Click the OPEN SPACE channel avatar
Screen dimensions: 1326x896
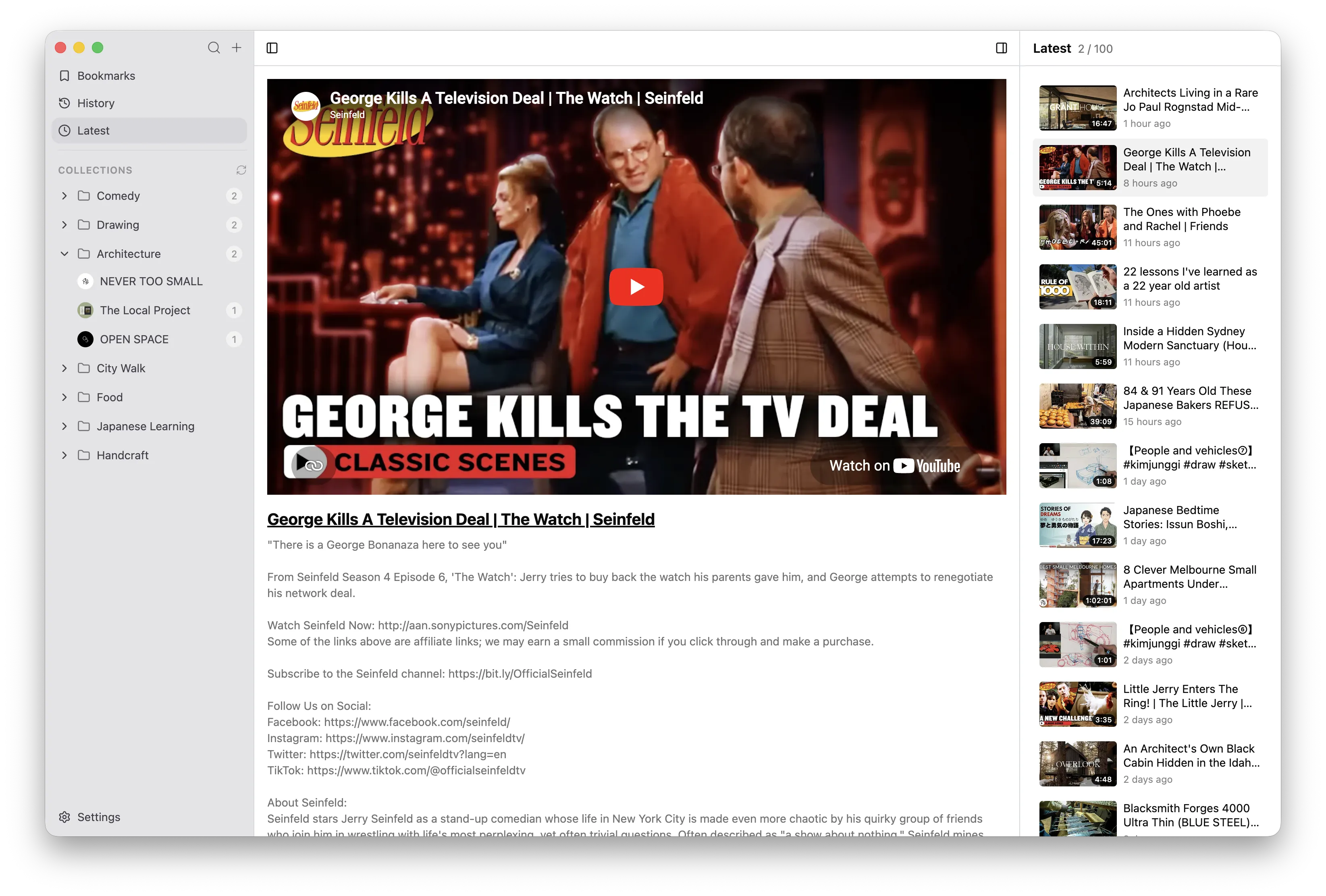tap(85, 339)
